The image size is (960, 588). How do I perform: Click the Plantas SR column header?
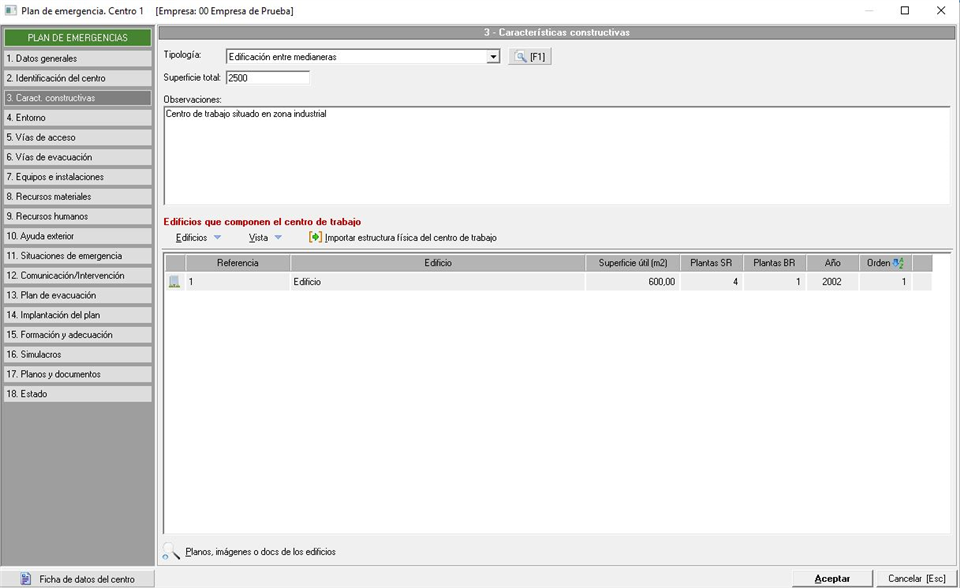(711, 263)
